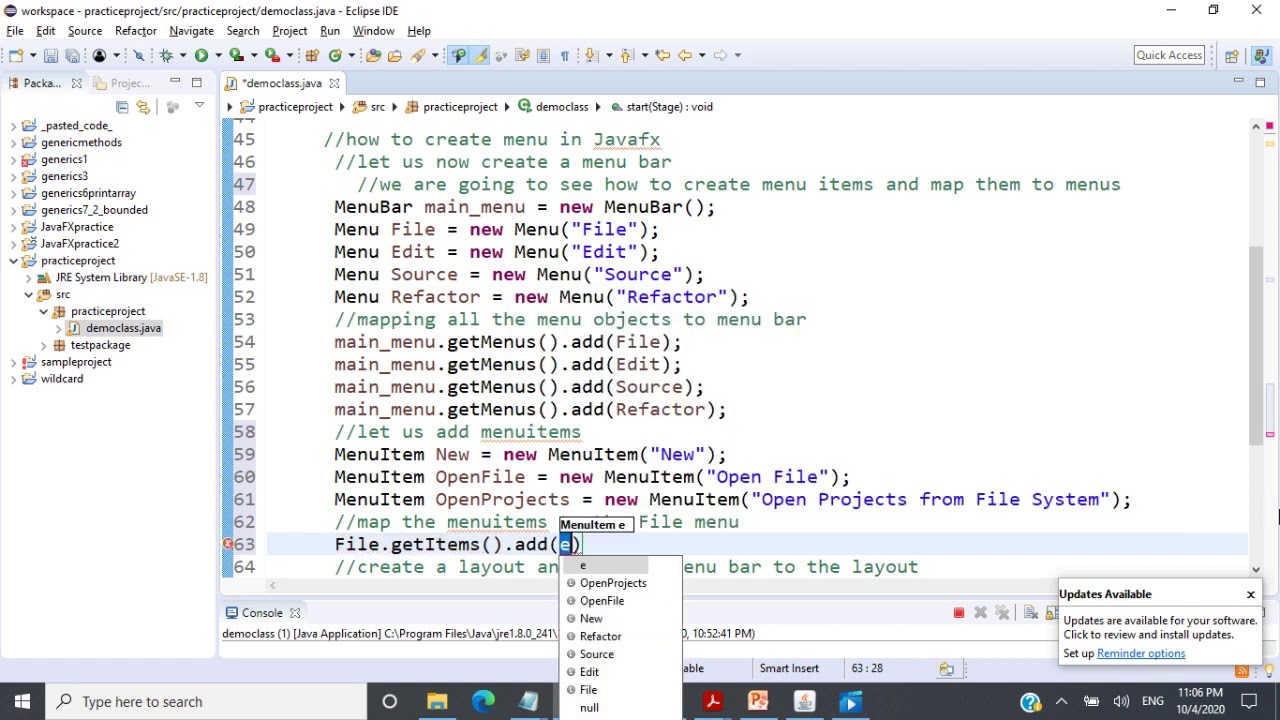Click the Windows Start button
Viewport: 1280px width, 720px height.
[22, 701]
